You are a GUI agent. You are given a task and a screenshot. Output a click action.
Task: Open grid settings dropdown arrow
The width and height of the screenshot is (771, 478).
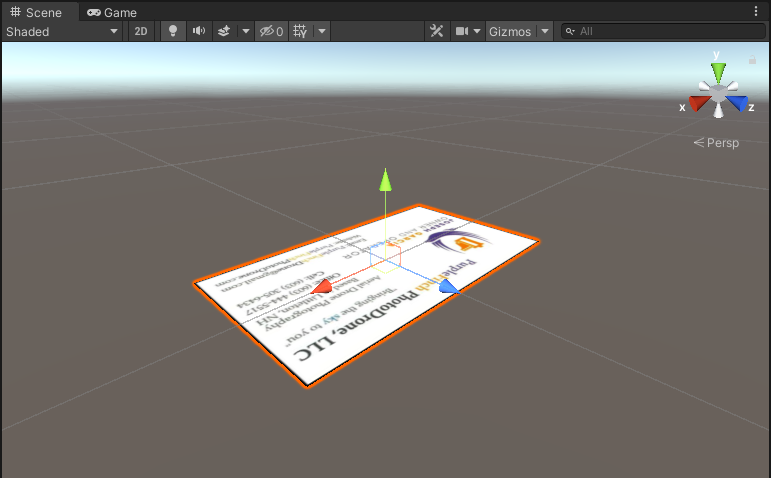tap(322, 31)
